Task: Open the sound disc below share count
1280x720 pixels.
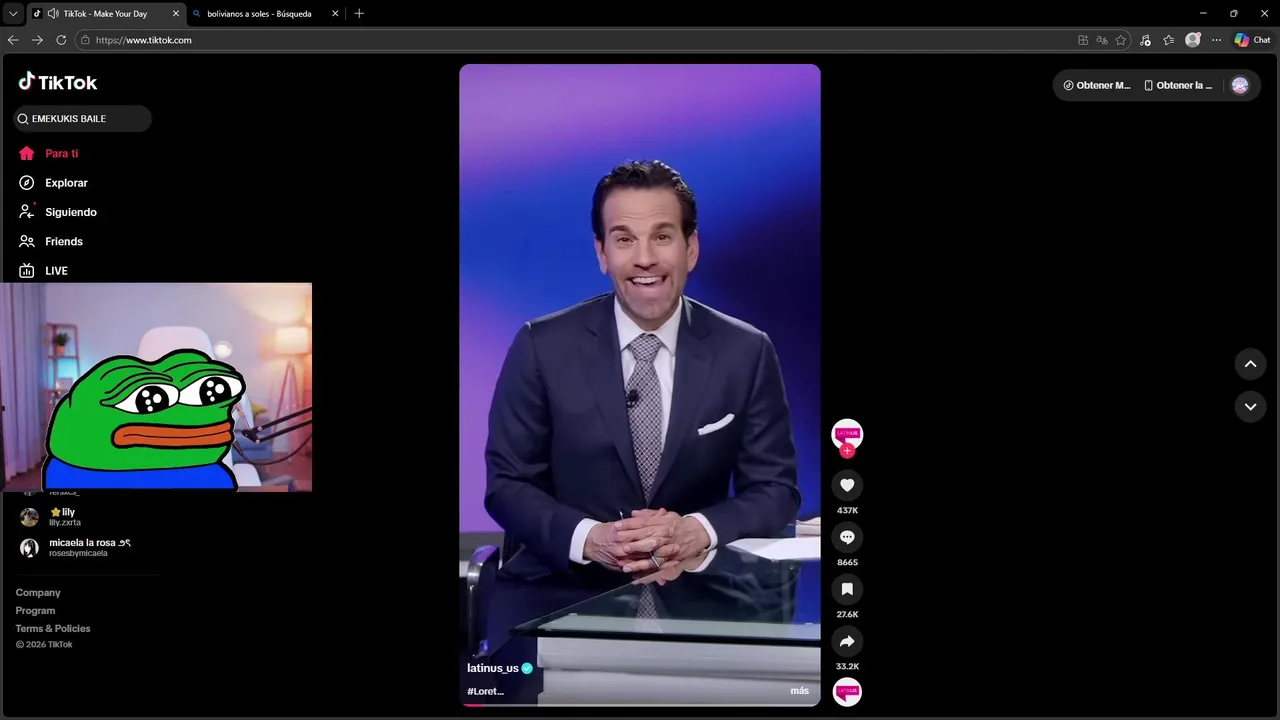Action: [847, 691]
